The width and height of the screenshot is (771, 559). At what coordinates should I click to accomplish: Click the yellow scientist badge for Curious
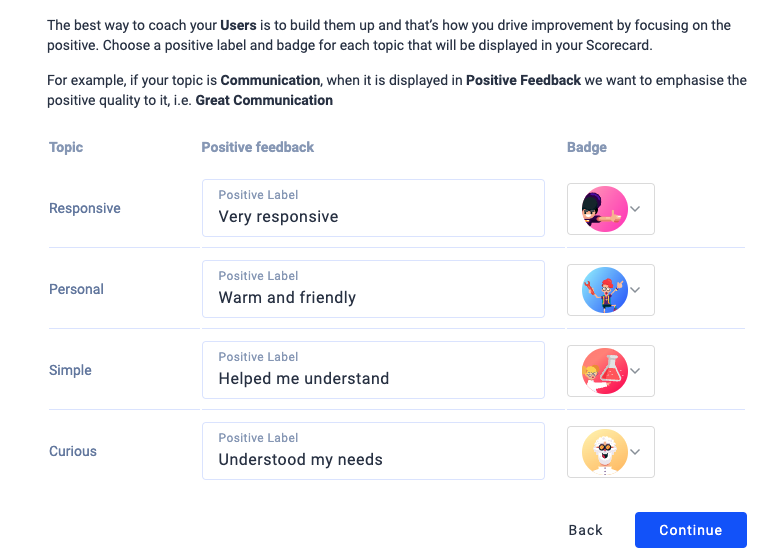pos(604,452)
